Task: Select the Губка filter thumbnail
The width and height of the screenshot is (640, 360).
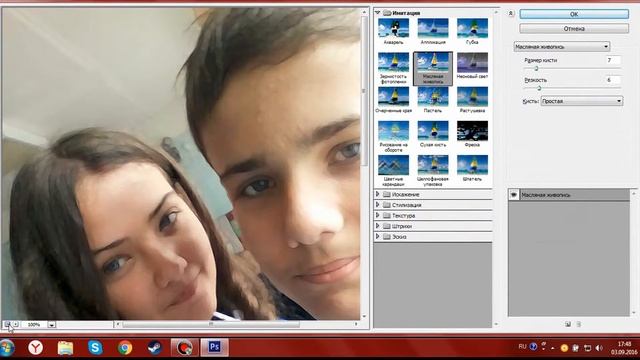Action: (472, 28)
